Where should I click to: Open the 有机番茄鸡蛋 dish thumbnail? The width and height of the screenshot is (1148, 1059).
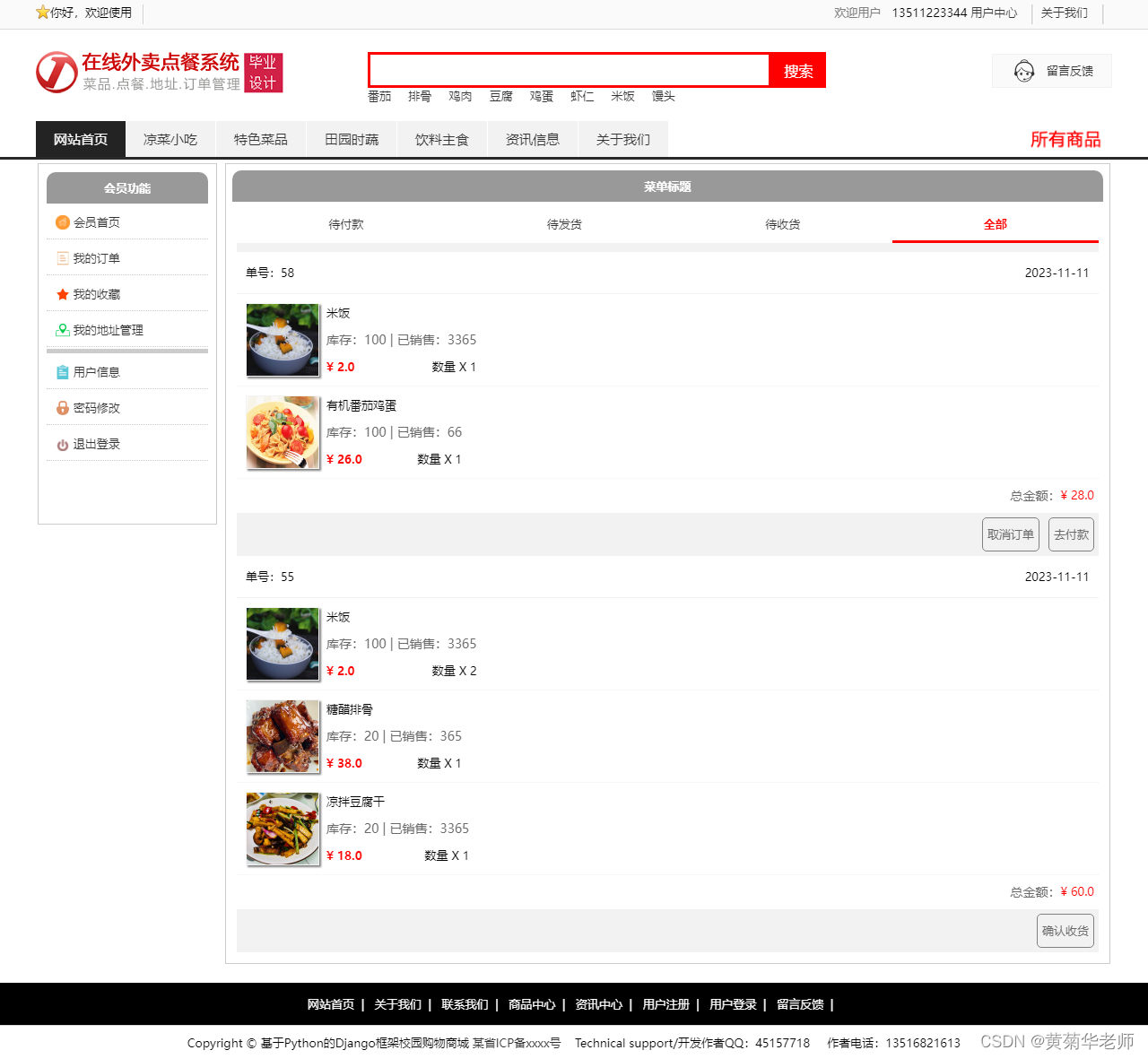click(x=283, y=432)
